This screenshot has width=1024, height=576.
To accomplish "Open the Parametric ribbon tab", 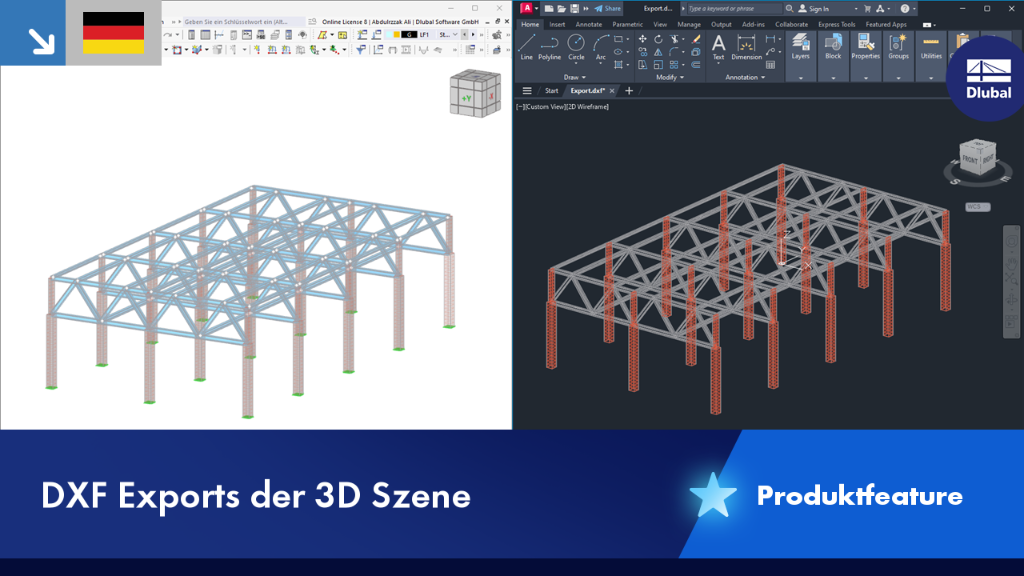I will point(628,24).
